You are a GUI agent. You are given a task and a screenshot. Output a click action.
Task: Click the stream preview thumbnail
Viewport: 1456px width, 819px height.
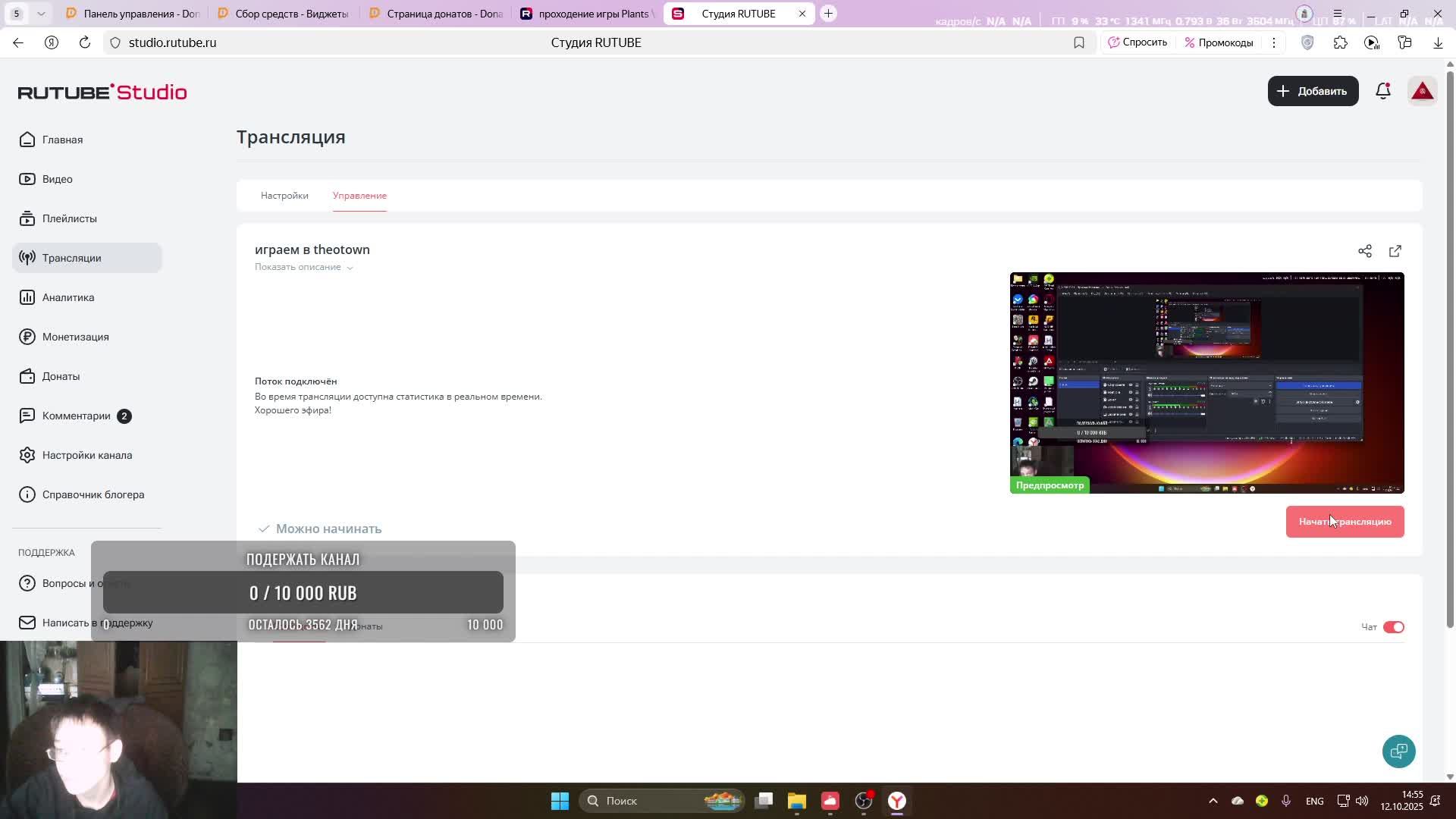1207,382
